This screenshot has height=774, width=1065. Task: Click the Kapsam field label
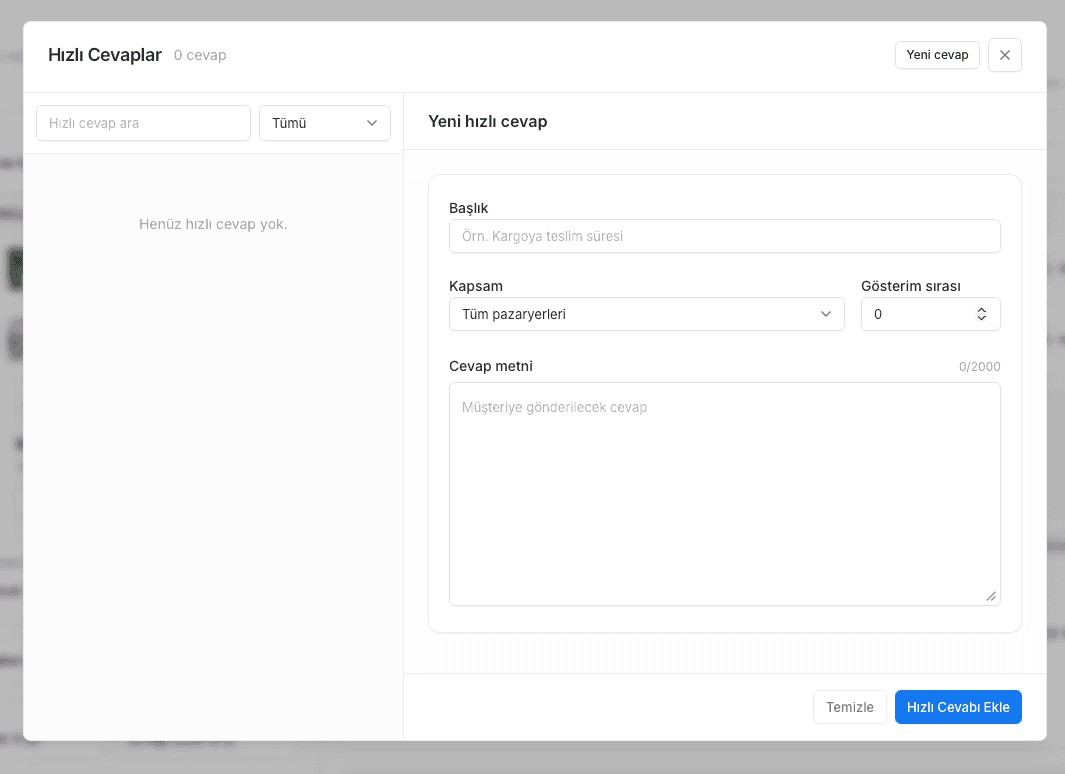tap(476, 287)
